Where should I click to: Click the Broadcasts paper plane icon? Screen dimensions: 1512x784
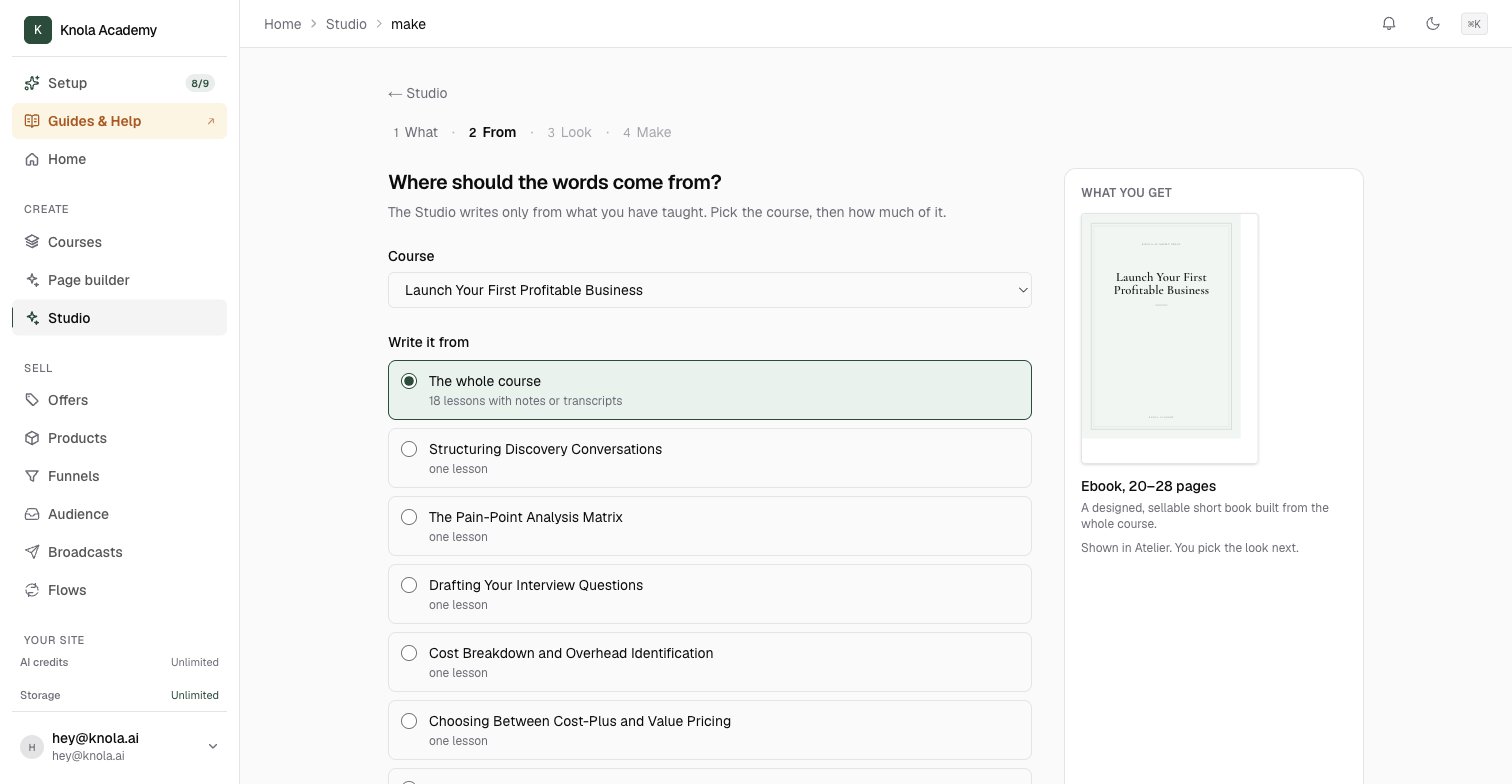point(32,552)
